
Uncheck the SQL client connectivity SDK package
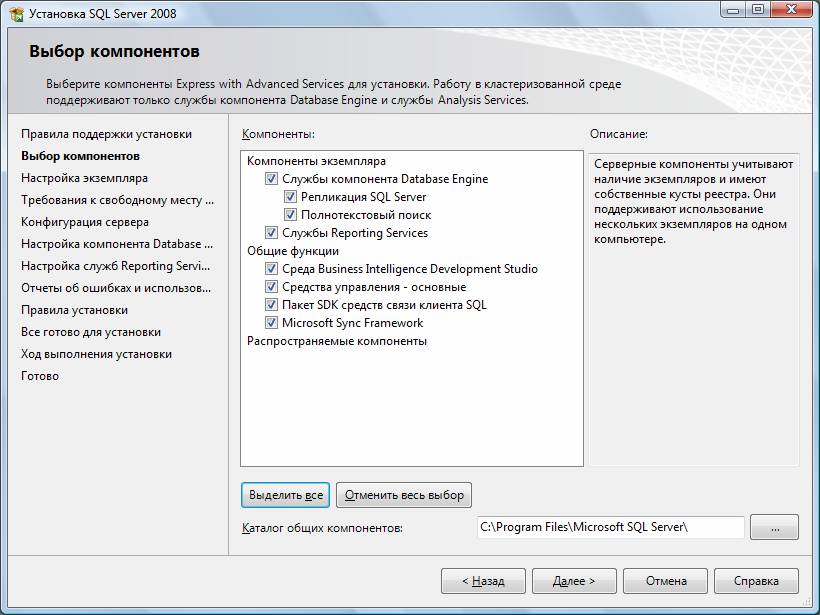coord(271,305)
